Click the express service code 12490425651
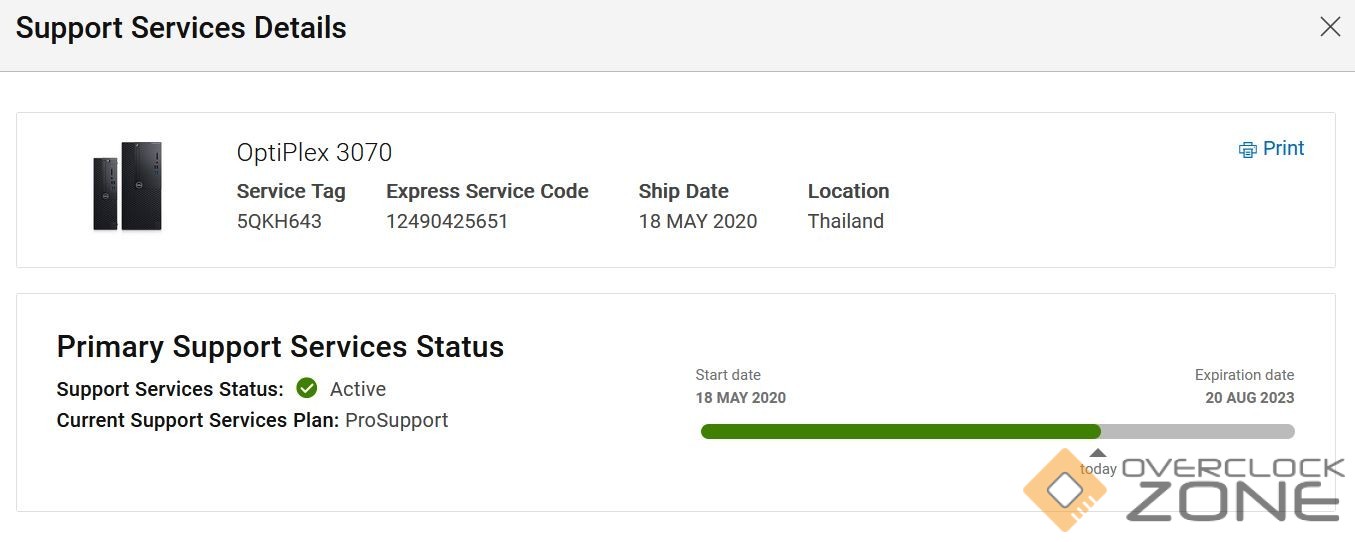 [447, 221]
